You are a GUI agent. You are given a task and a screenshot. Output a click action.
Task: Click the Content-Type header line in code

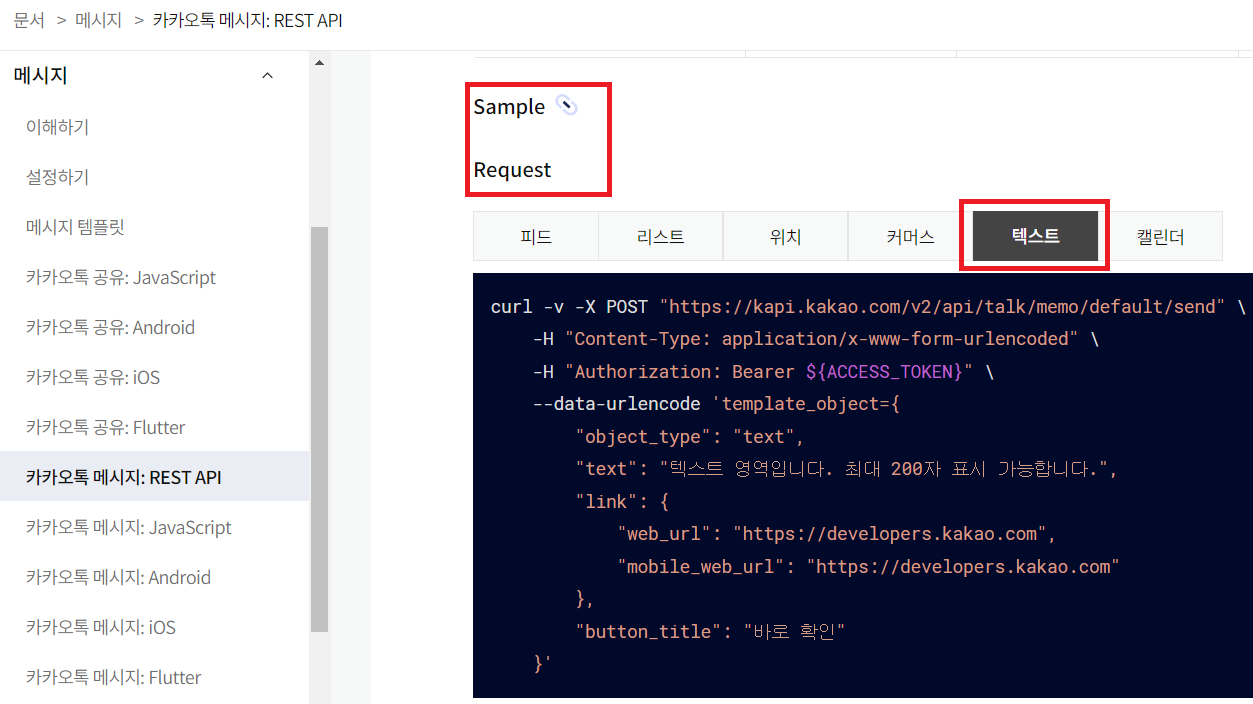pyautogui.click(x=815, y=339)
